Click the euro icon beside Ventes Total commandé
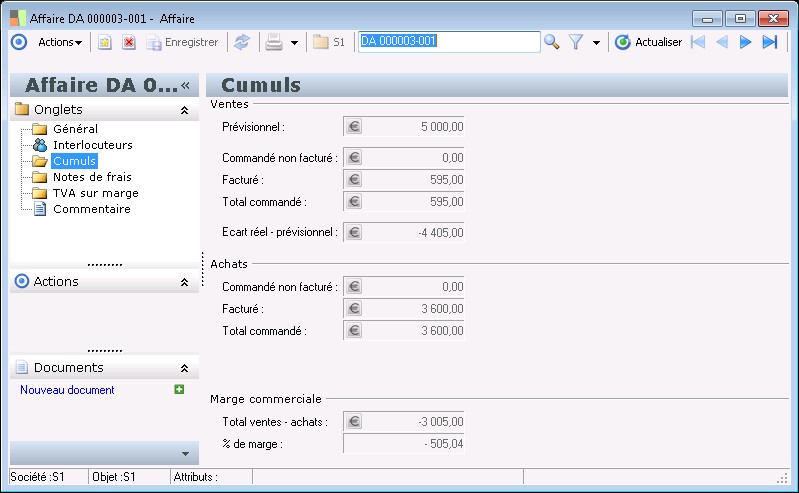 pyautogui.click(x=354, y=201)
